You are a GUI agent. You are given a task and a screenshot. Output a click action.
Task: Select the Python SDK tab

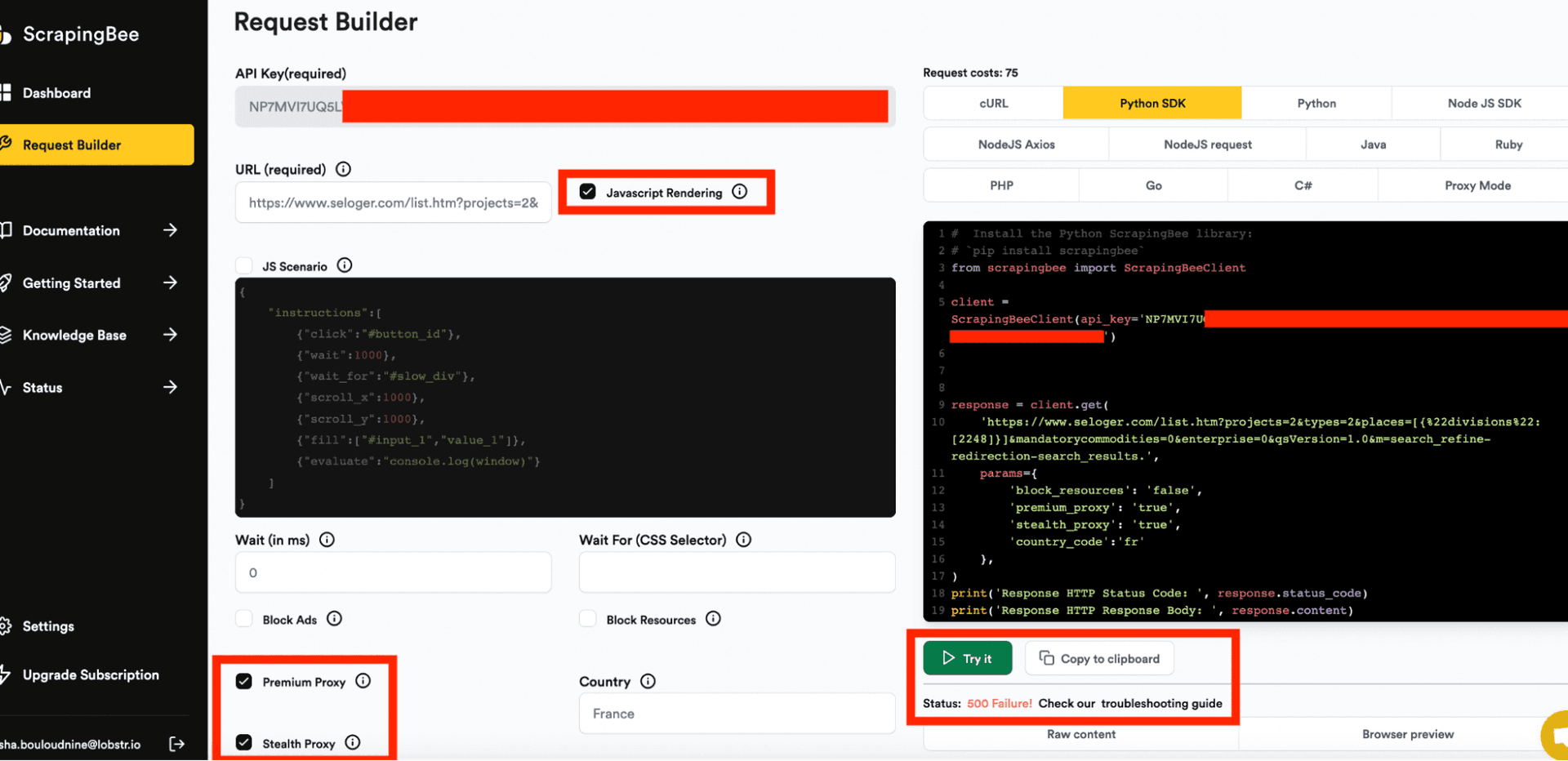pyautogui.click(x=1152, y=103)
